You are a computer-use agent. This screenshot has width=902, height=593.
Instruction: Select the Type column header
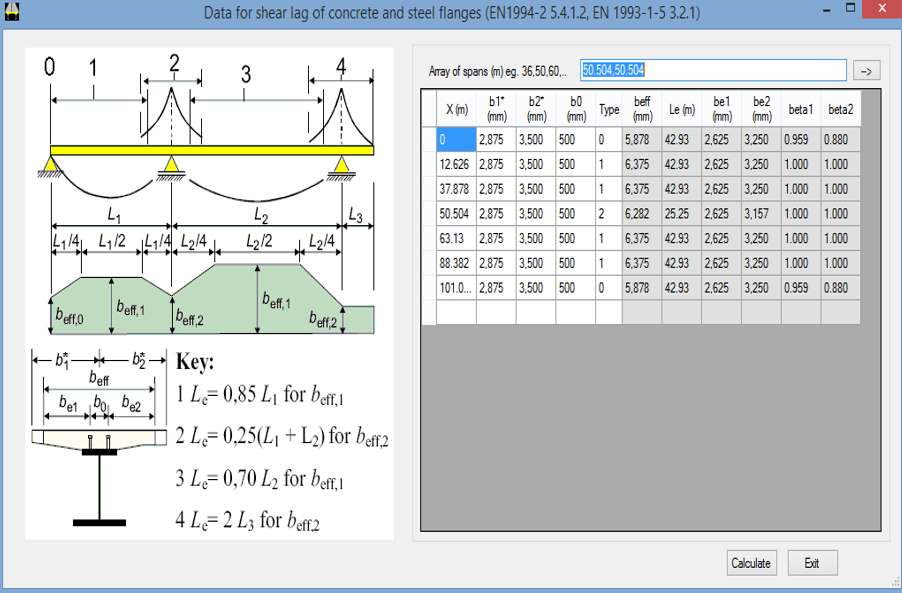608,110
